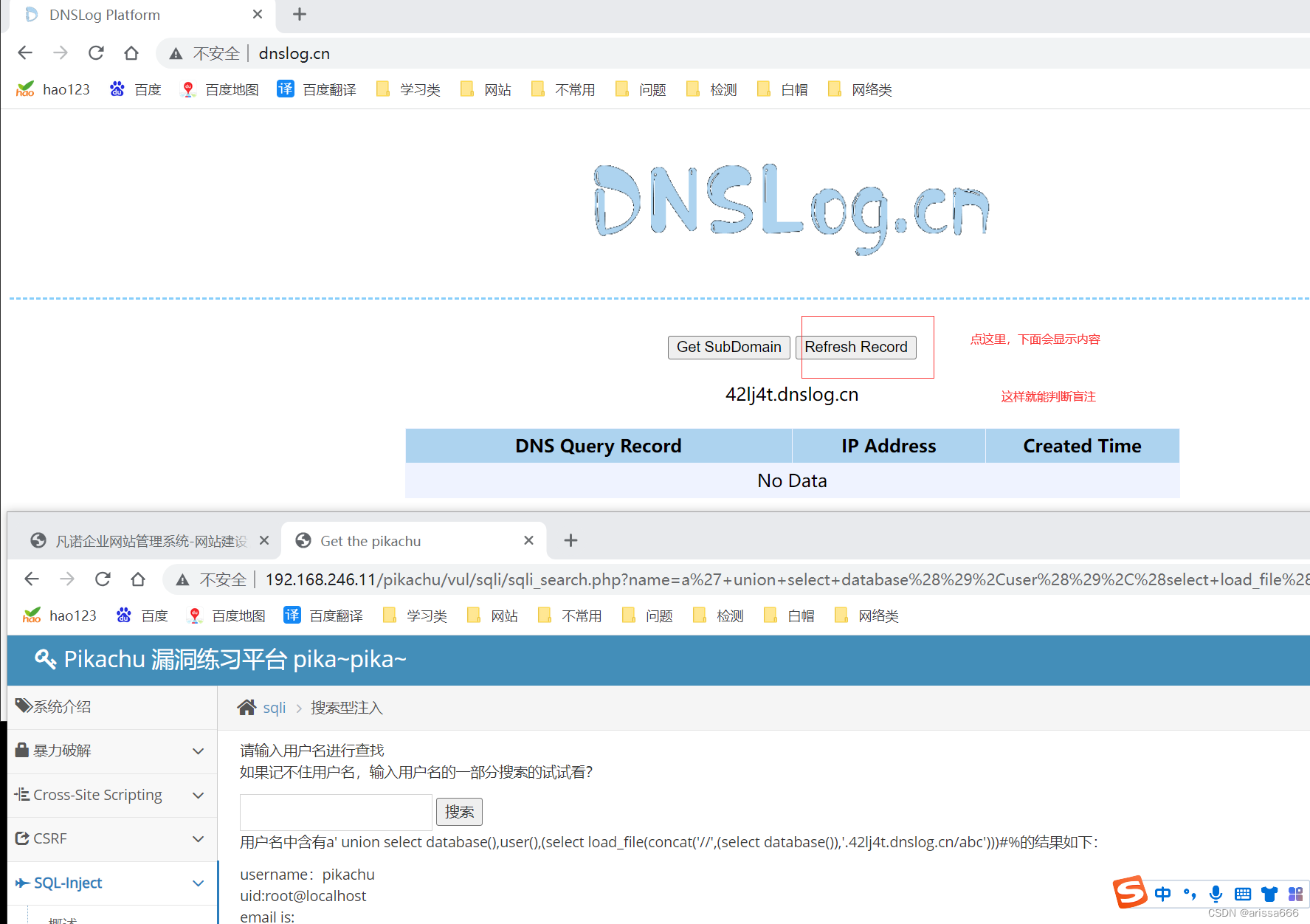Open Sogou voice input with the microphone icon
This screenshot has height=924, width=1310.
(x=1216, y=893)
